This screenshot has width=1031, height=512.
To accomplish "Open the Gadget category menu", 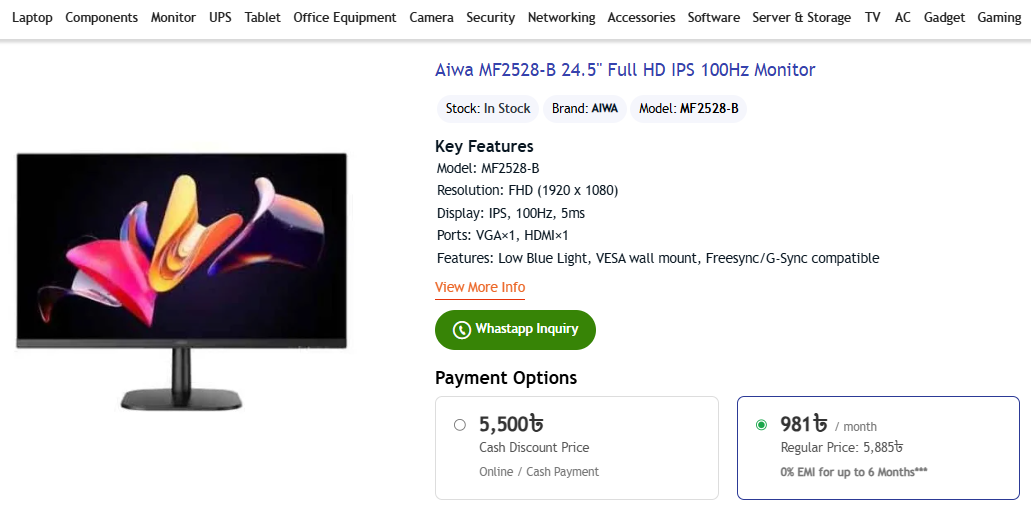I will (x=944, y=18).
